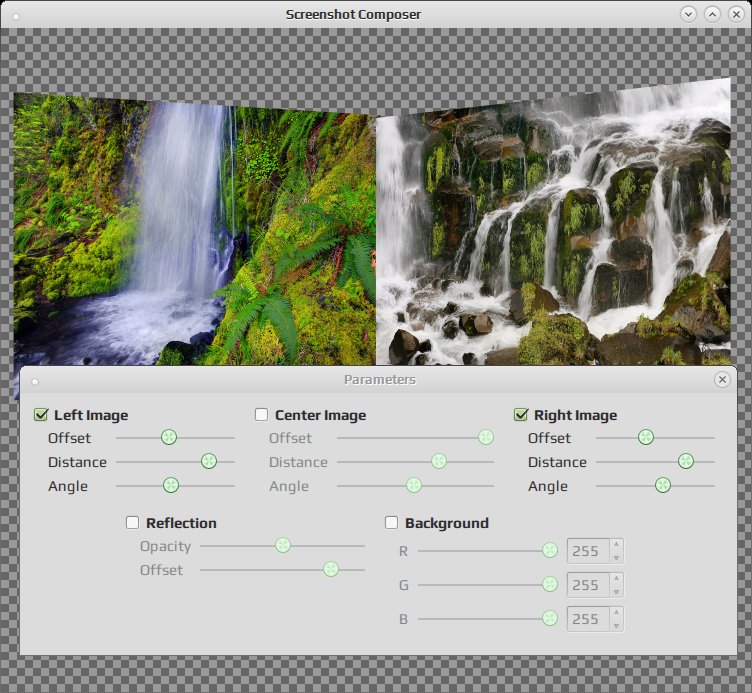Click the Right Image Offset slider handle
The height and width of the screenshot is (693, 752).
(646, 437)
